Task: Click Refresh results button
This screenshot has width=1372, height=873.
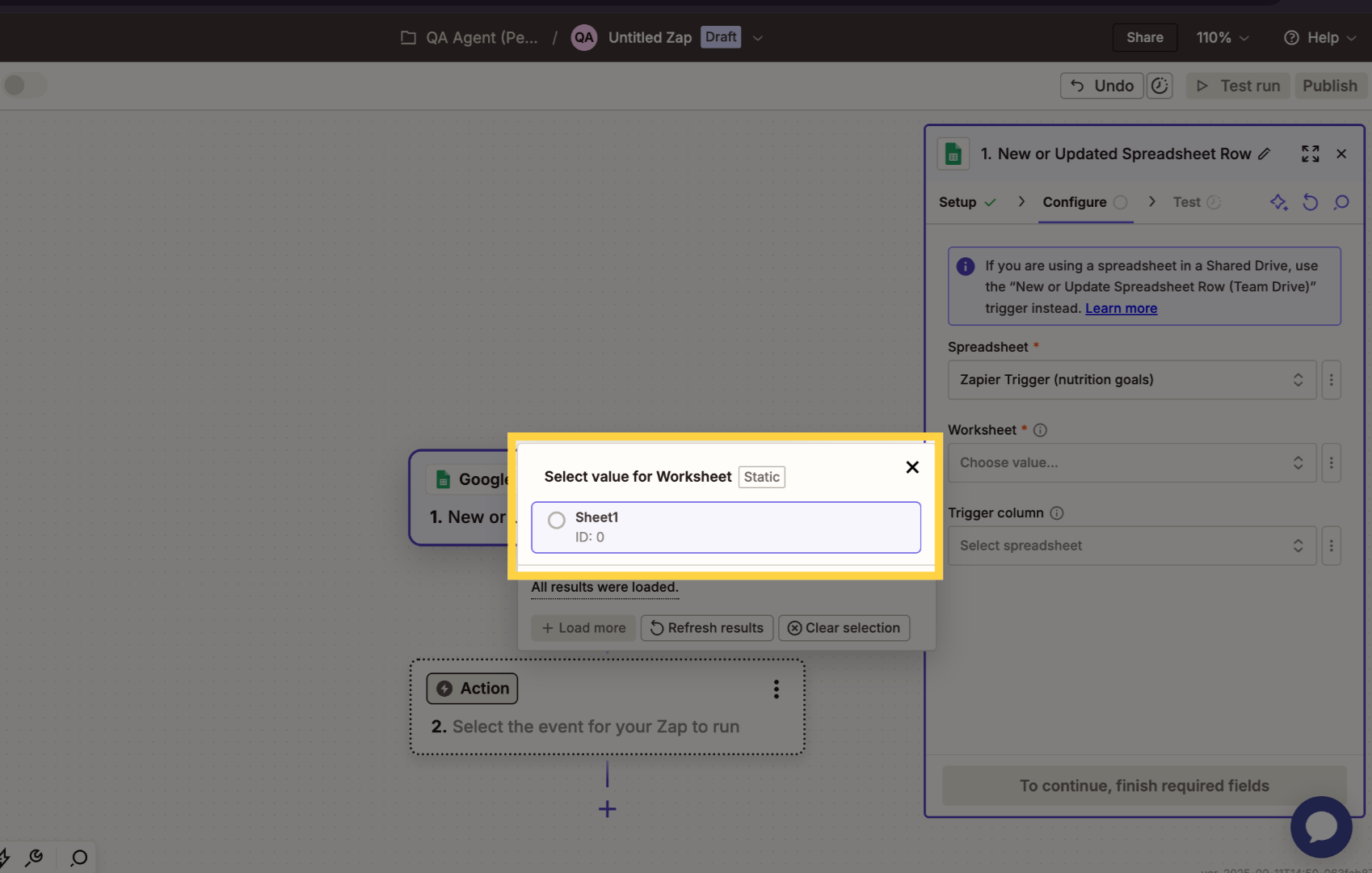Action: [707, 628]
